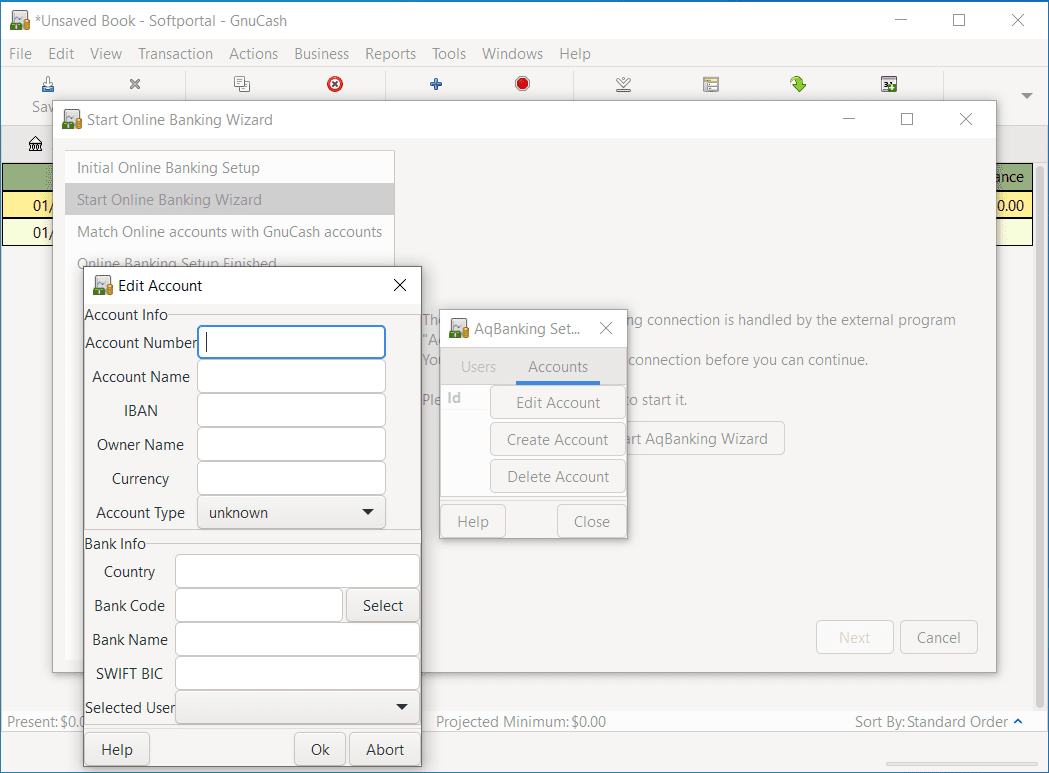
Task: Click the Blank transaction toolbar icon
Action: (624, 84)
